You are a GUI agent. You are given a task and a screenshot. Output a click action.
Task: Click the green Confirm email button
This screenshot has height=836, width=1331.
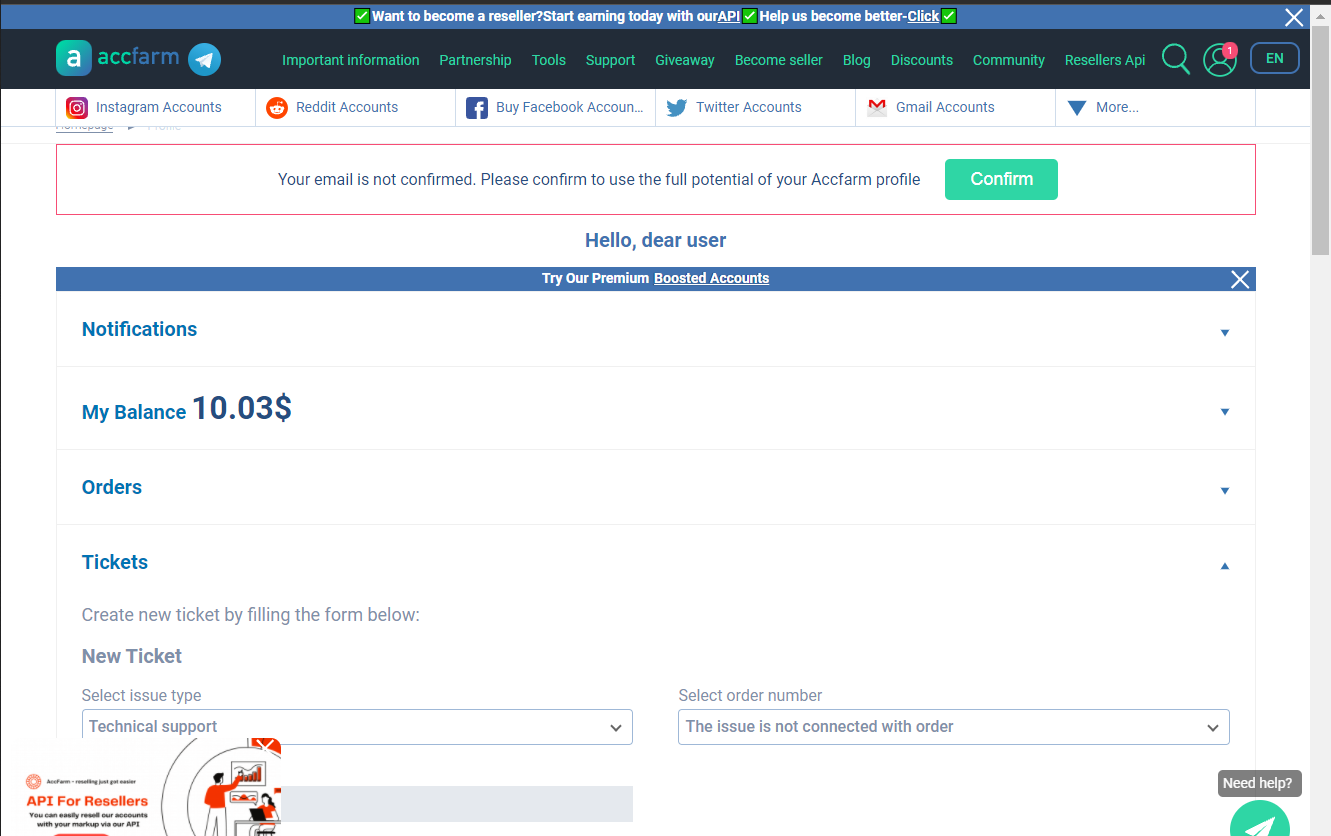1001,179
